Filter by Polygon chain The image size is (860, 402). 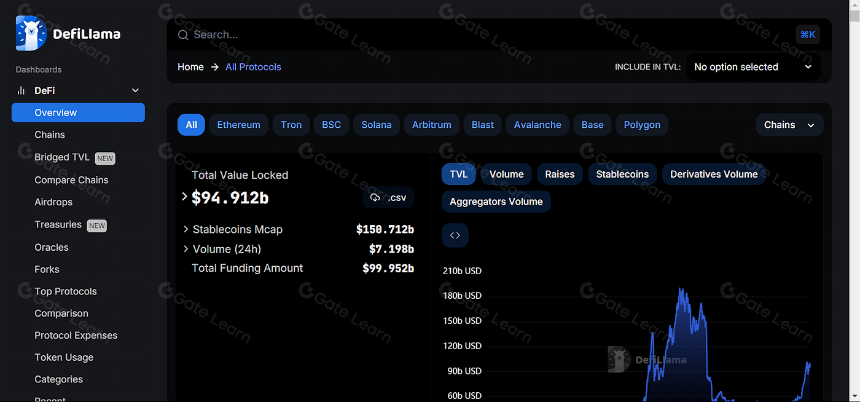(x=642, y=125)
